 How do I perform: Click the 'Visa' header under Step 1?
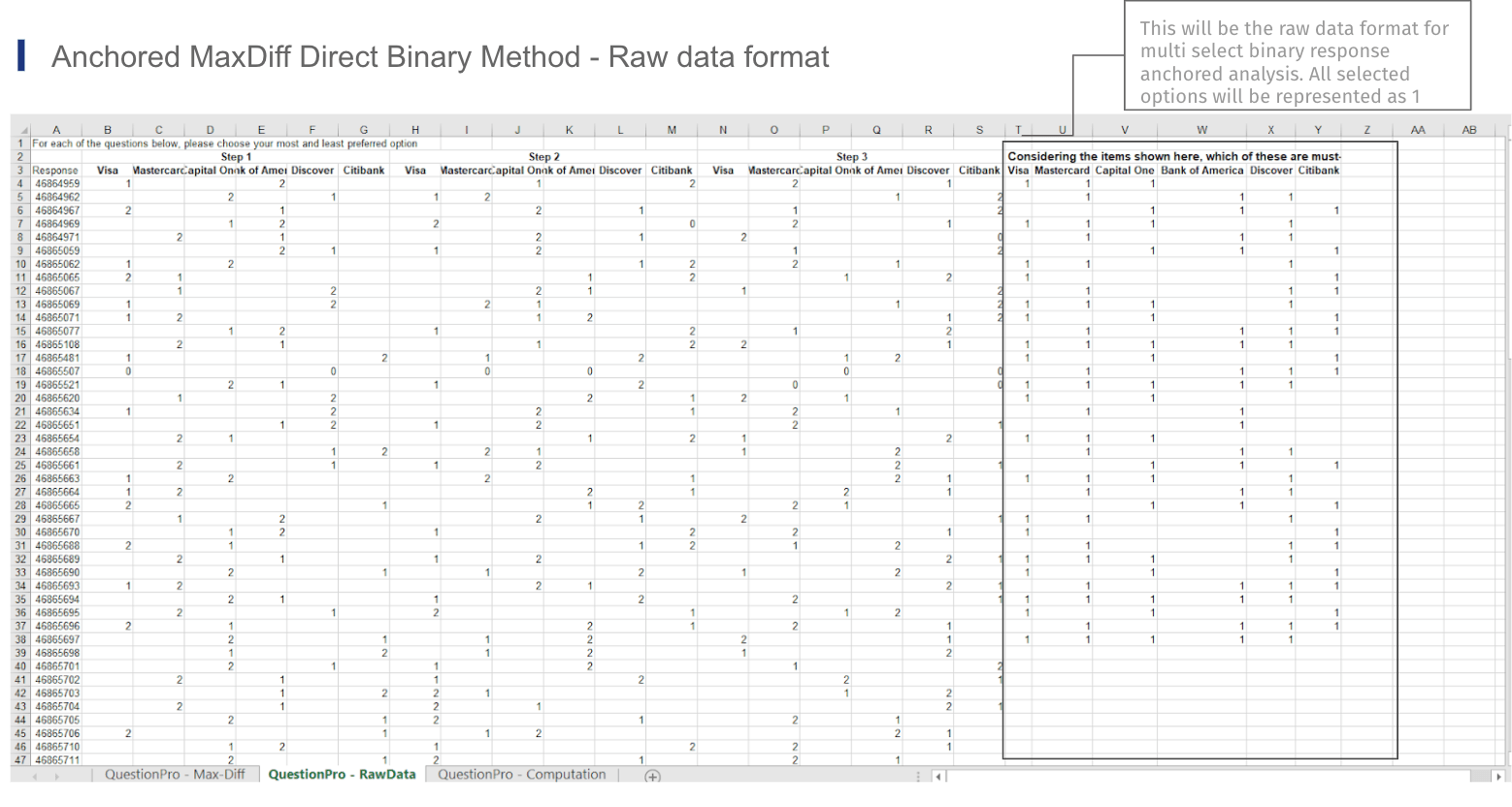pyautogui.click(x=108, y=170)
